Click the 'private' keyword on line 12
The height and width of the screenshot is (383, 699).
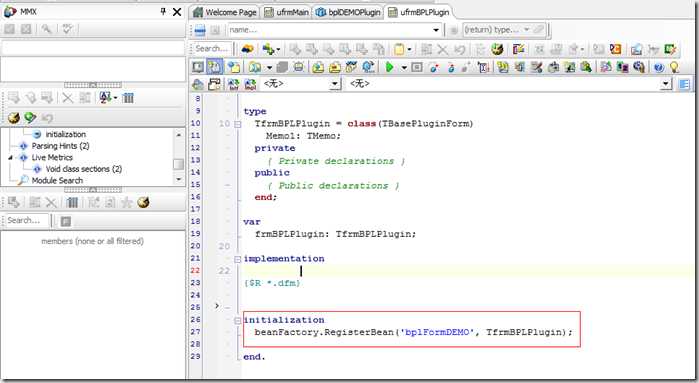275,148
